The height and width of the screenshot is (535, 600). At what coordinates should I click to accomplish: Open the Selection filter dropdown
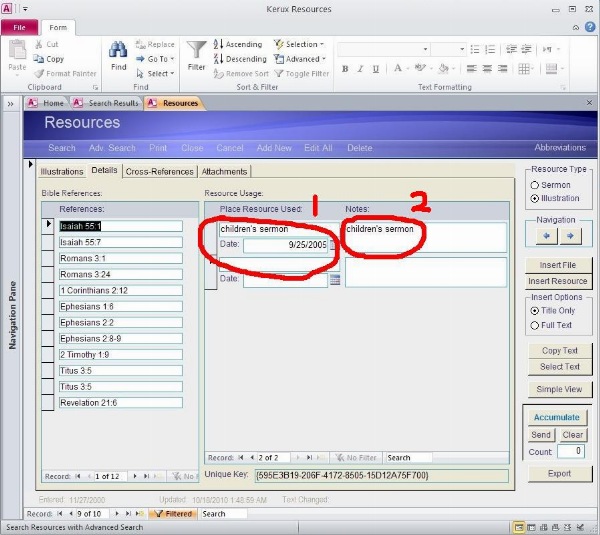point(299,44)
